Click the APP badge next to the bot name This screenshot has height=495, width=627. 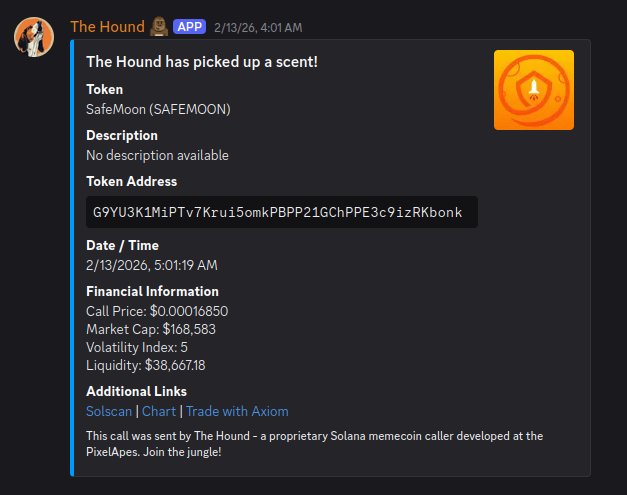(189, 27)
